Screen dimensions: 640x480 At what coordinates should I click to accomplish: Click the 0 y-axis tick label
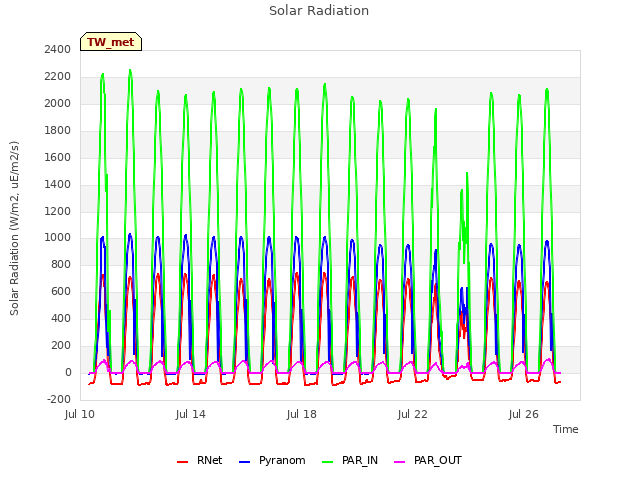point(68,373)
